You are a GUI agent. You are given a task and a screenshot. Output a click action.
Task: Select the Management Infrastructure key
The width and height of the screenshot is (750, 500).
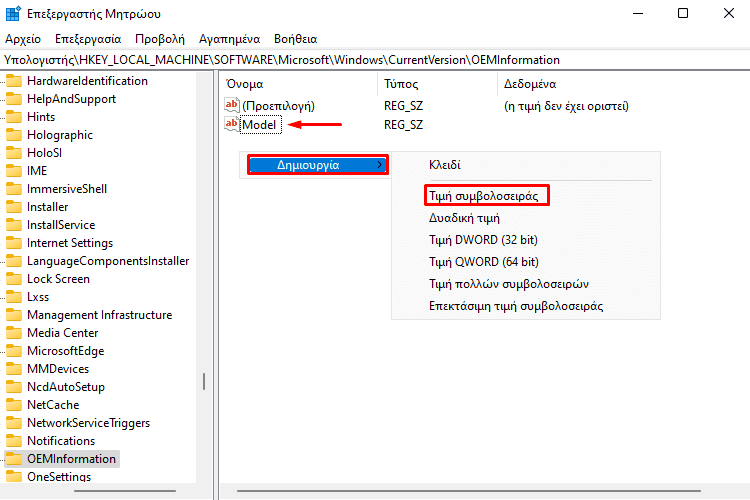(99, 315)
